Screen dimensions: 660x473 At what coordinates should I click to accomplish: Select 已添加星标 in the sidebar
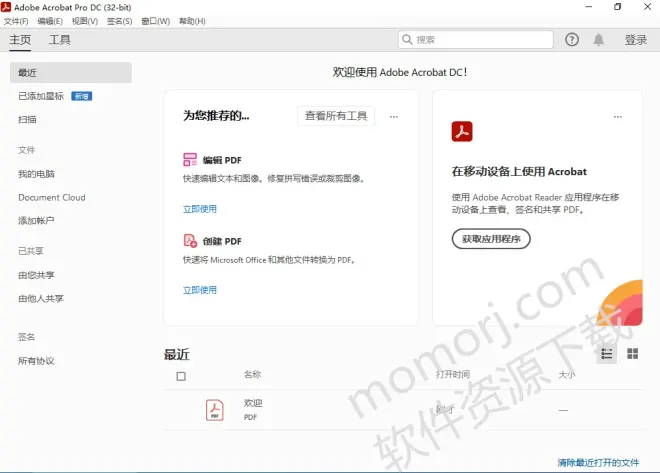click(x=41, y=96)
